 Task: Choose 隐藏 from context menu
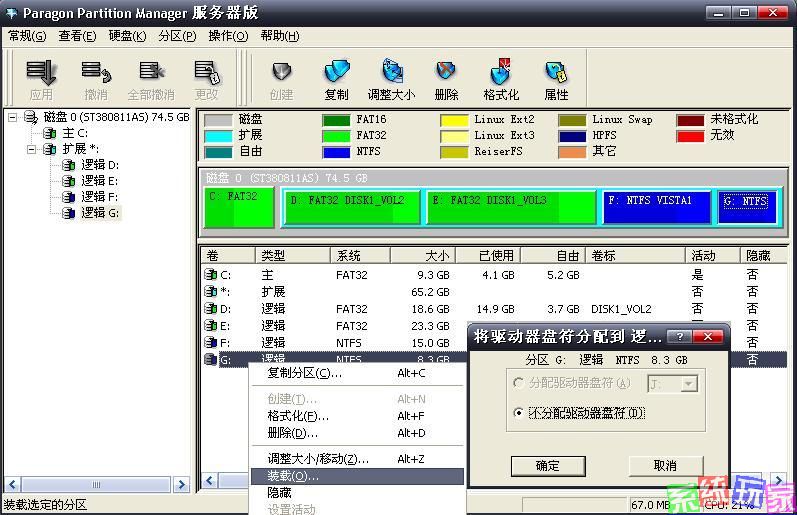click(358, 493)
